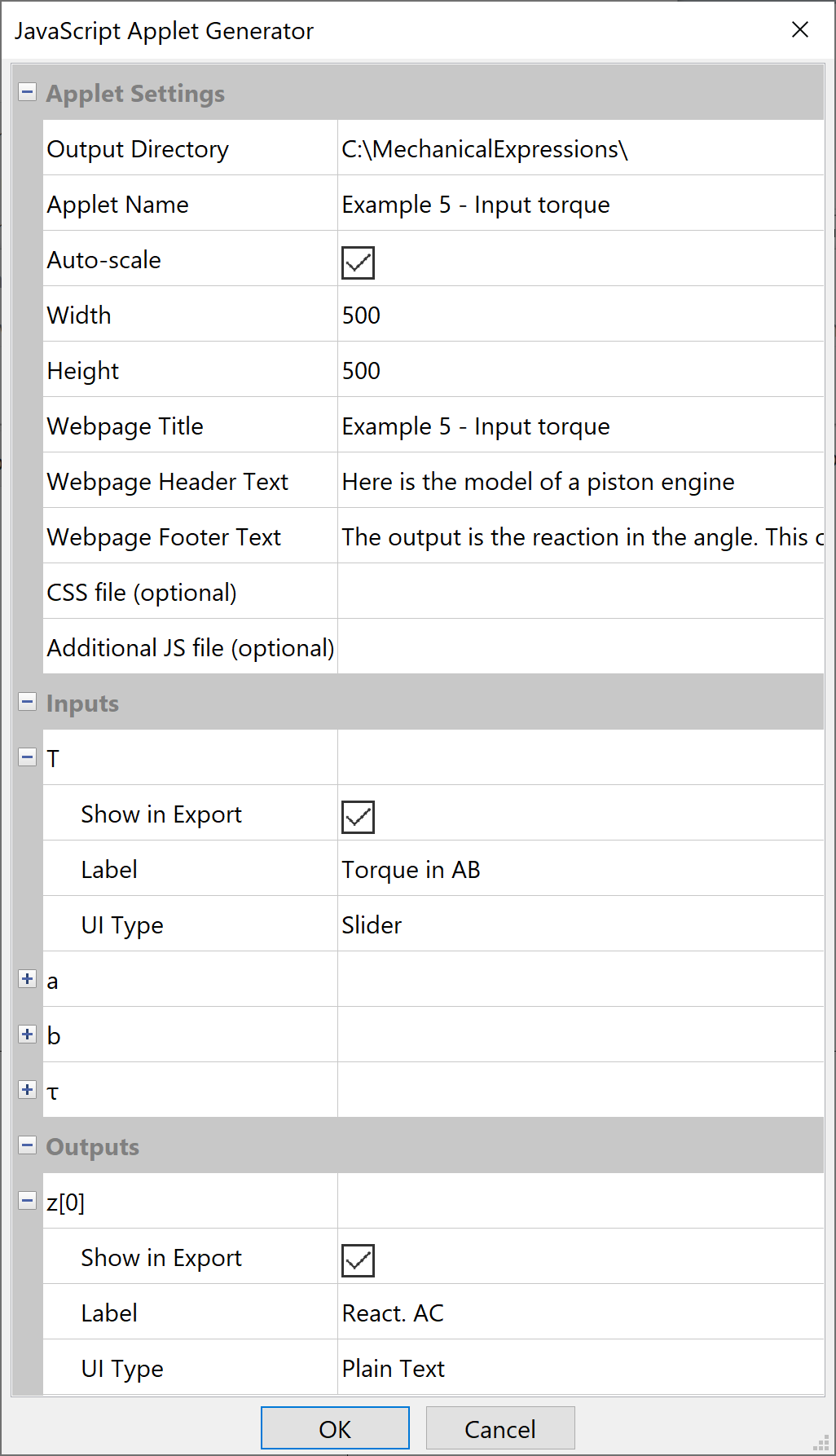Toggle Show in Export for input T
Viewport: 836px width, 1456px height.
[358, 817]
